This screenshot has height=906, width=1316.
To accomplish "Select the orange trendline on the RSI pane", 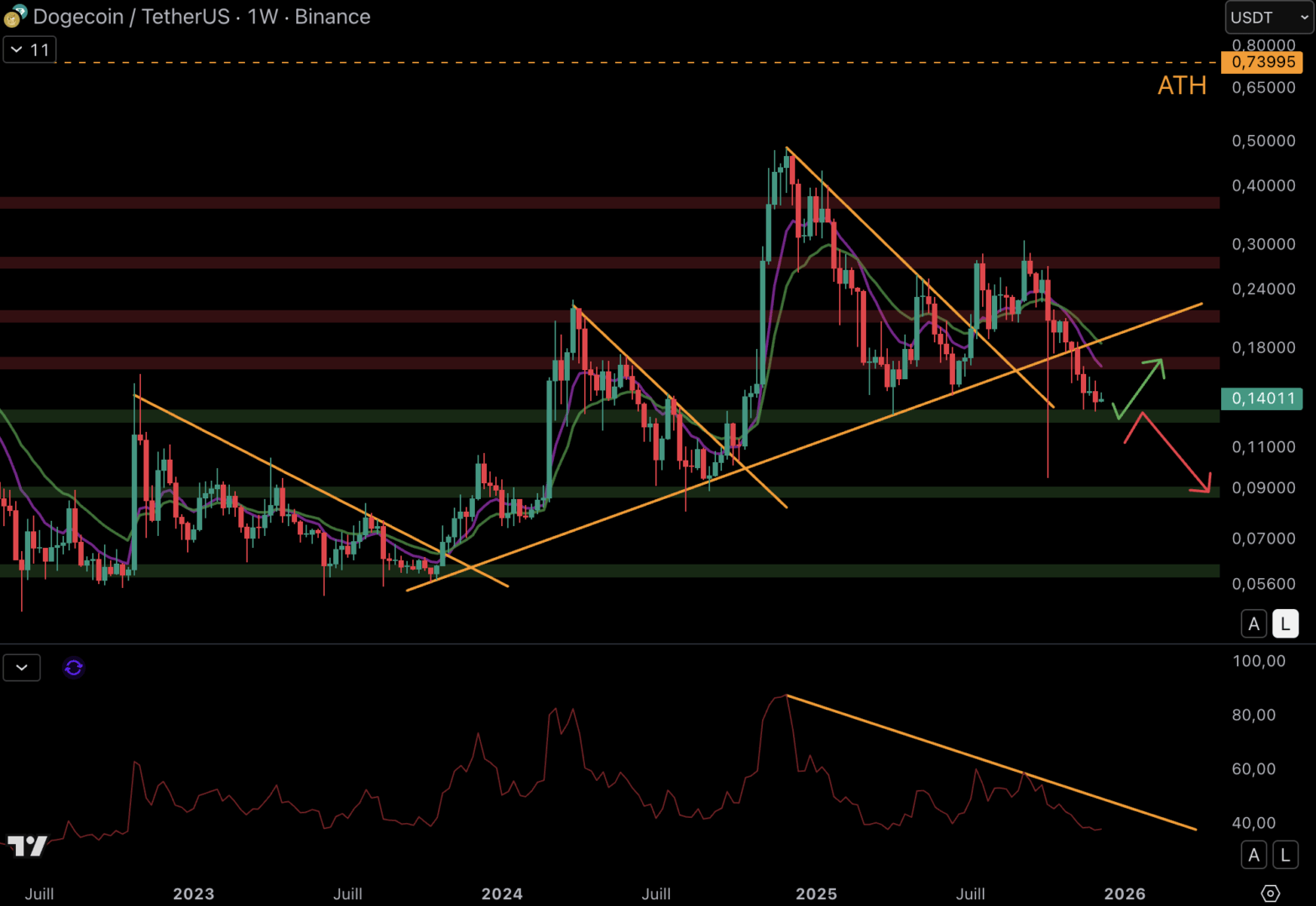I will click(x=990, y=763).
